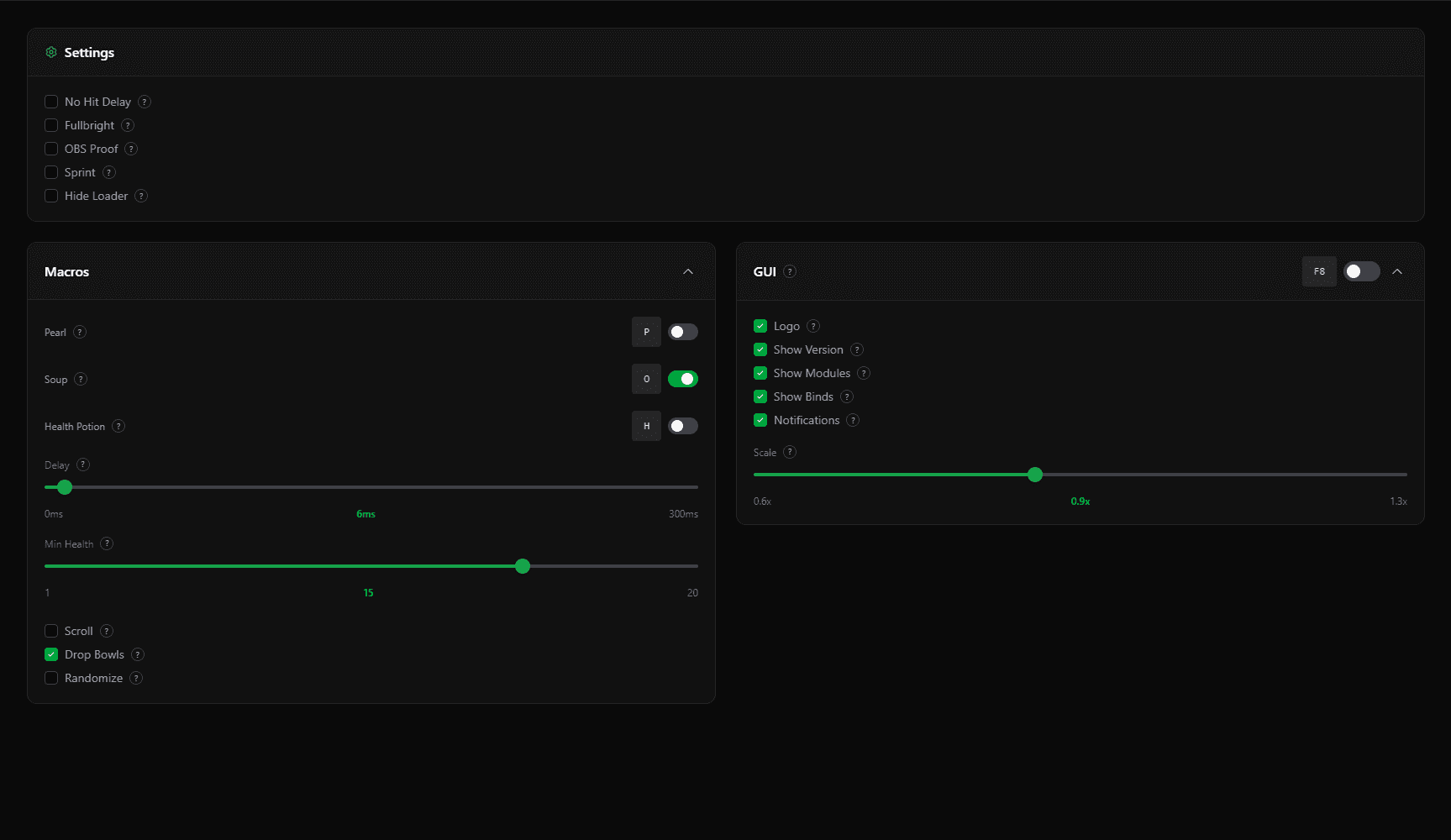This screenshot has height=840, width=1451.
Task: Collapse the GUI panel with chevron
Action: (x=1397, y=271)
